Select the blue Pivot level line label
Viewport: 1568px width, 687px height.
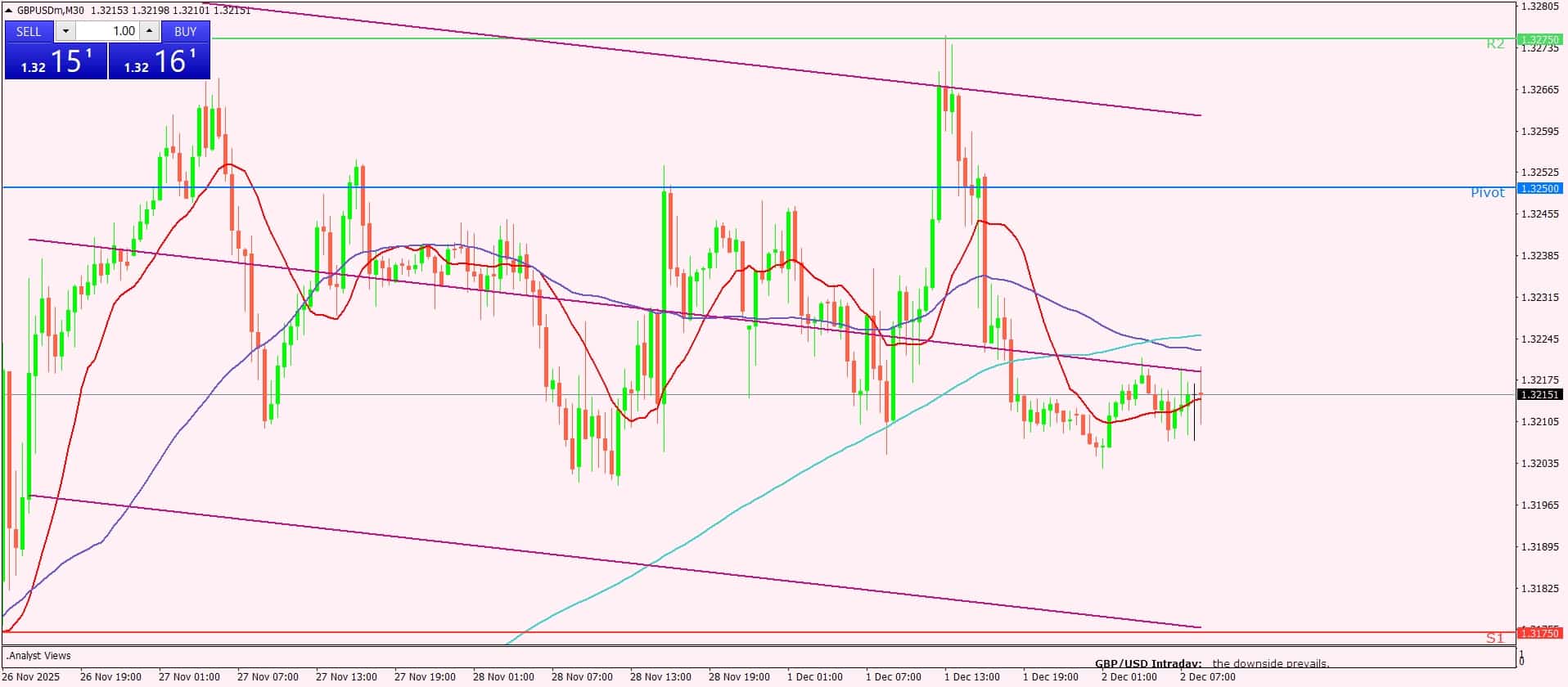1487,193
